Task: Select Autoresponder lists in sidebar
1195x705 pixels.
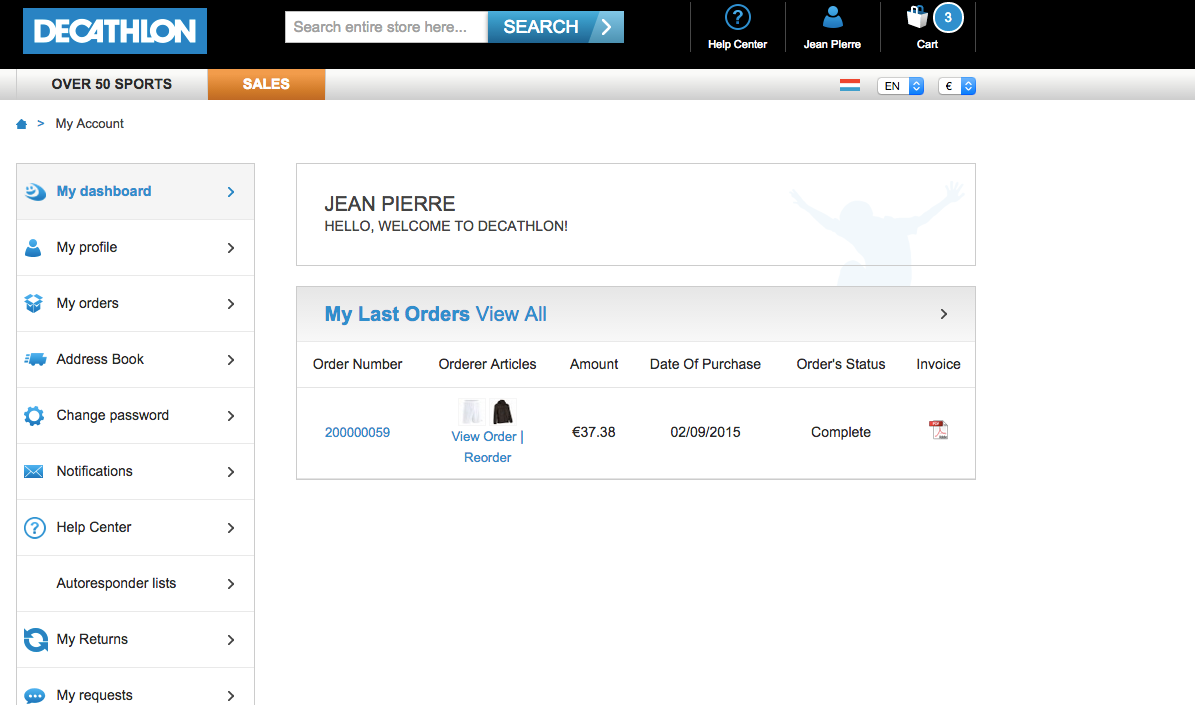Action: [x=136, y=583]
